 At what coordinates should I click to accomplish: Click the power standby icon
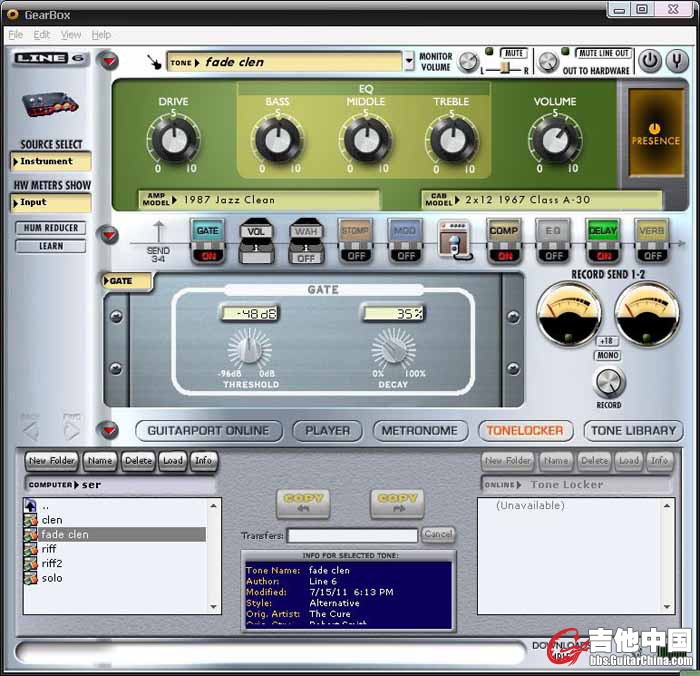tap(650, 60)
